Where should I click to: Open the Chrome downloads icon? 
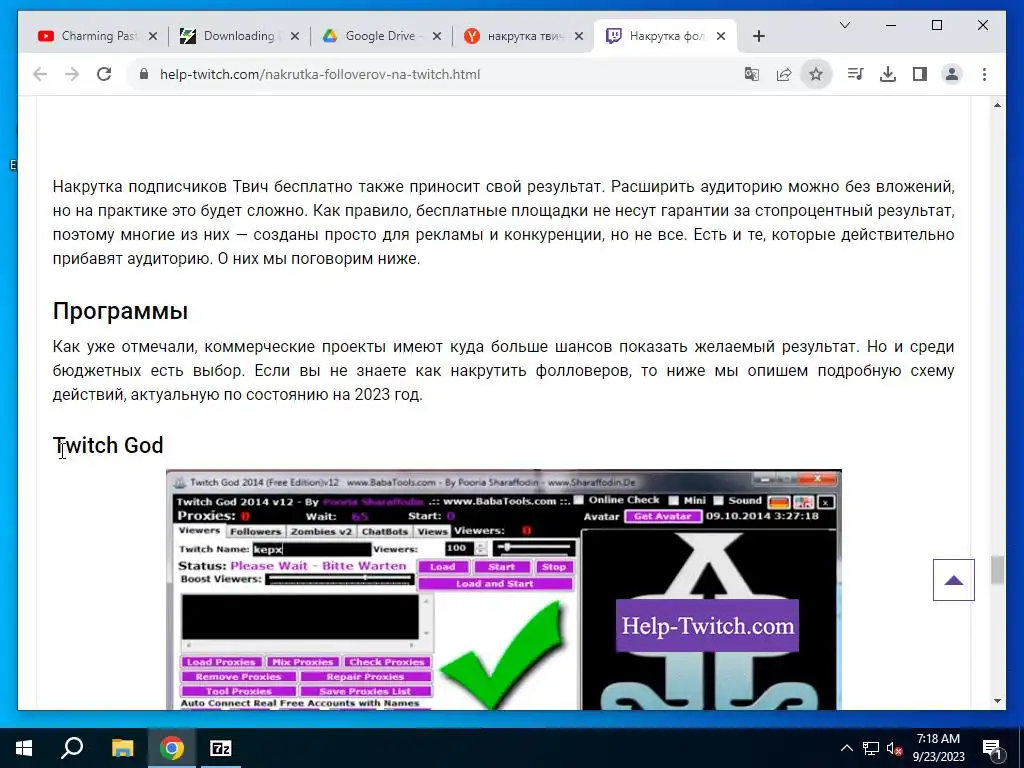[888, 74]
